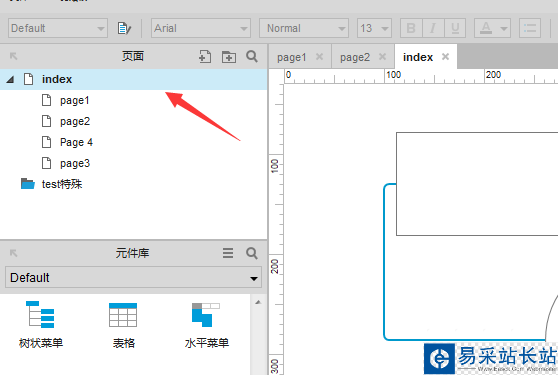Viewport: 558px width, 375px height.
Task: Click the pop-out arrow of the 元件库 panel
Action: point(14,253)
